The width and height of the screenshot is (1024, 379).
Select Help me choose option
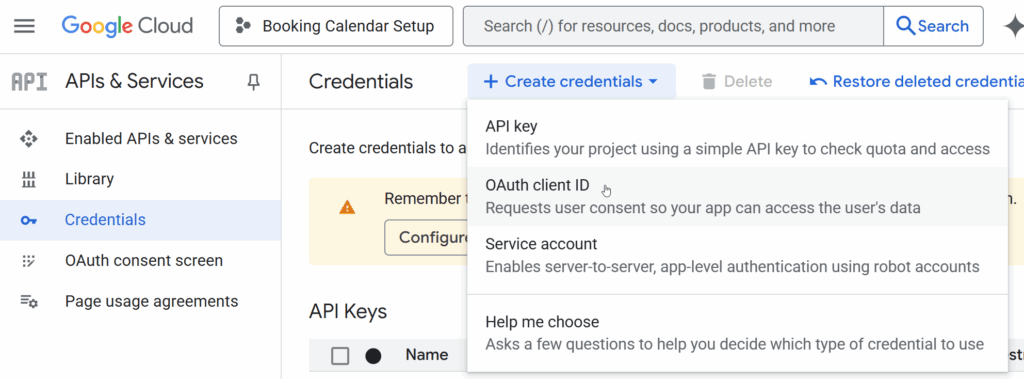[737, 333]
